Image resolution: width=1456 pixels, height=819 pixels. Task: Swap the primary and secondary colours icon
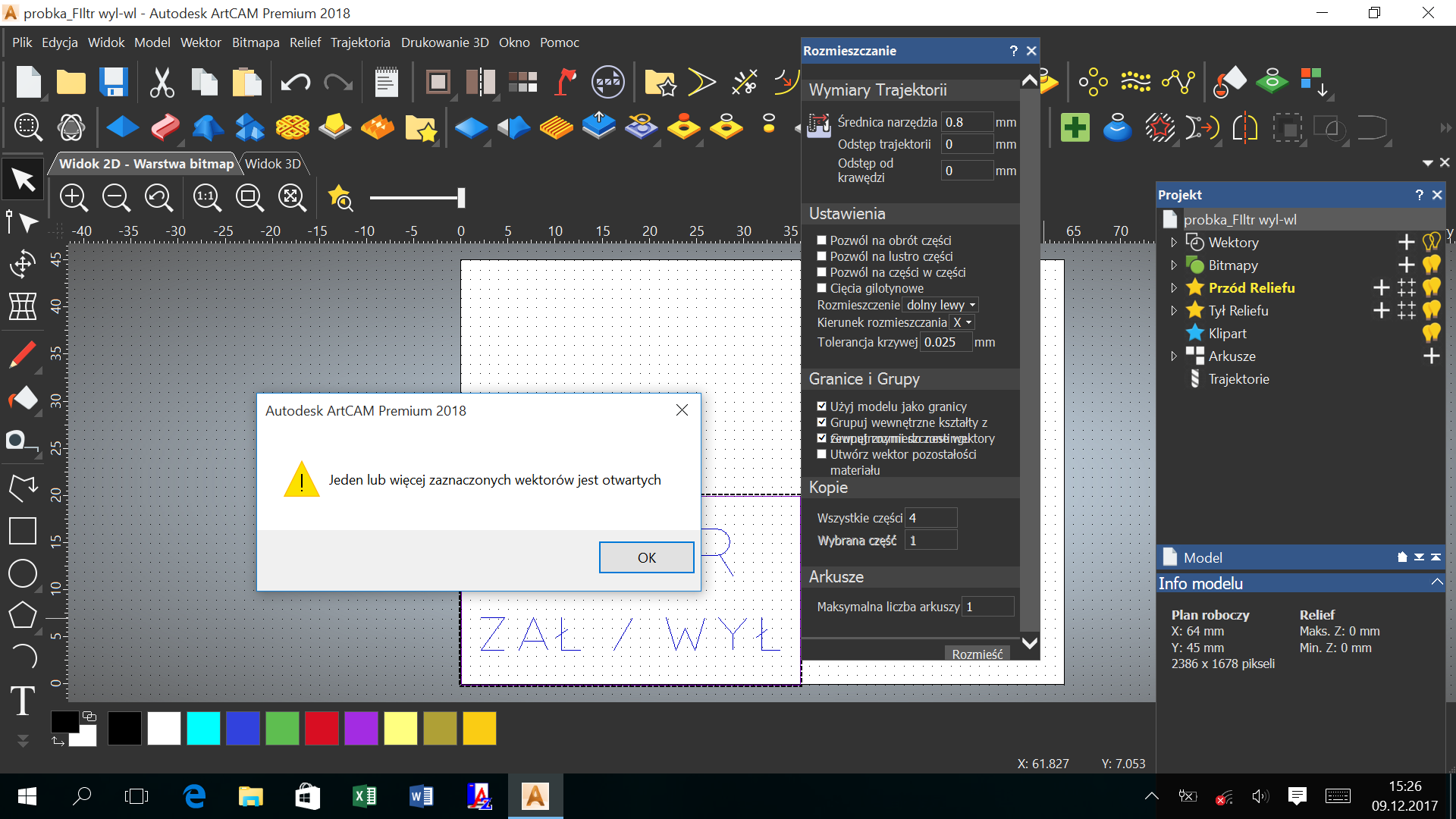coord(58,741)
